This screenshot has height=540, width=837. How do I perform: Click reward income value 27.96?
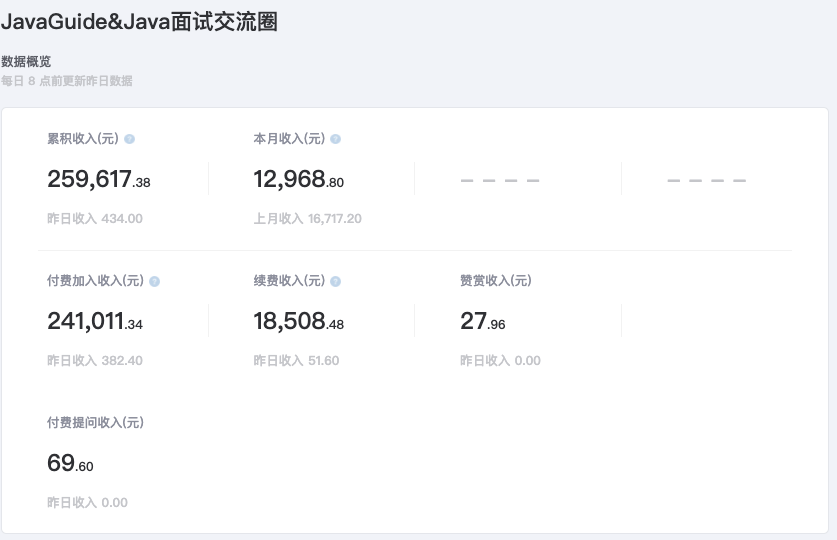pyautogui.click(x=483, y=321)
